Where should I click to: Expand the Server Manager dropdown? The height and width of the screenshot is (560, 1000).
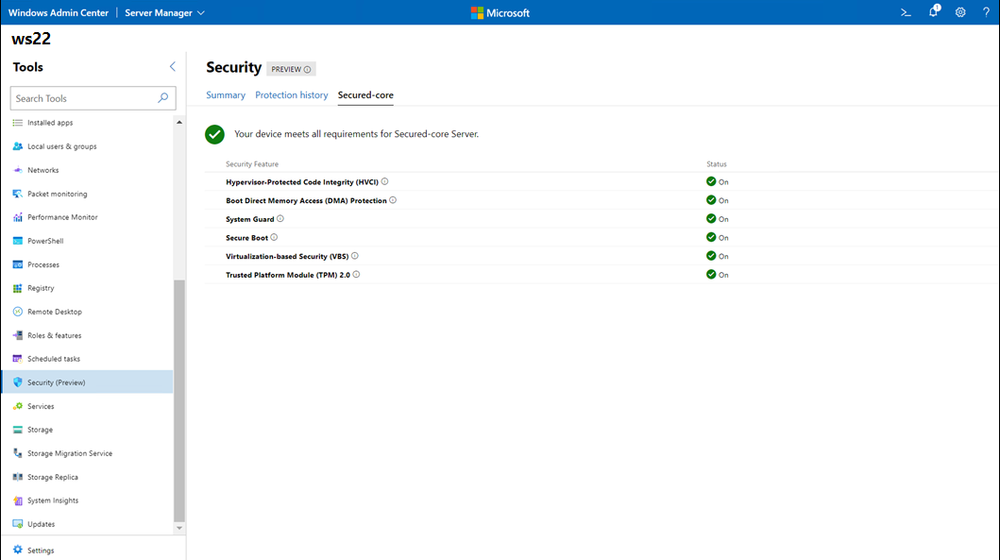(165, 13)
